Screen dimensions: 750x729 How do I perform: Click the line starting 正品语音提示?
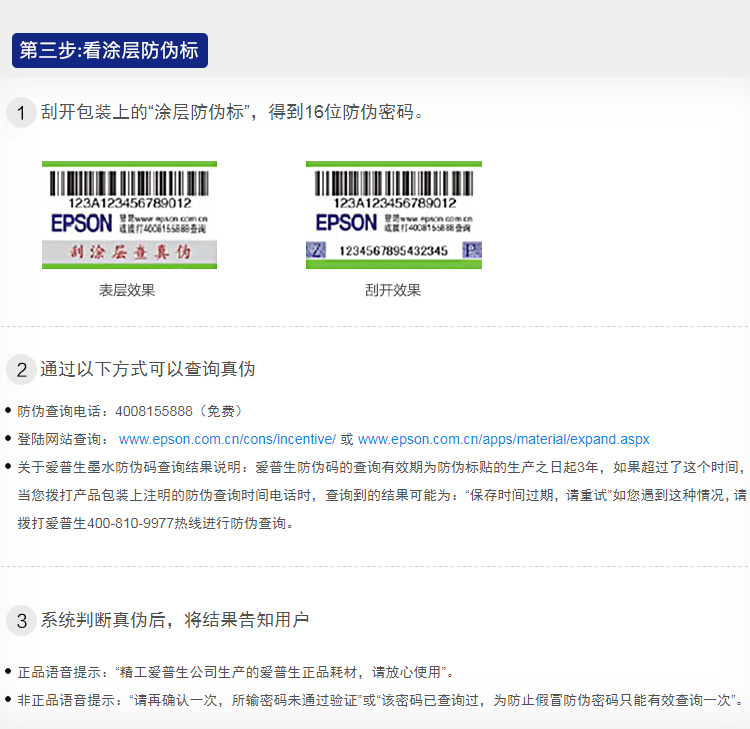pyautogui.click(x=235, y=672)
